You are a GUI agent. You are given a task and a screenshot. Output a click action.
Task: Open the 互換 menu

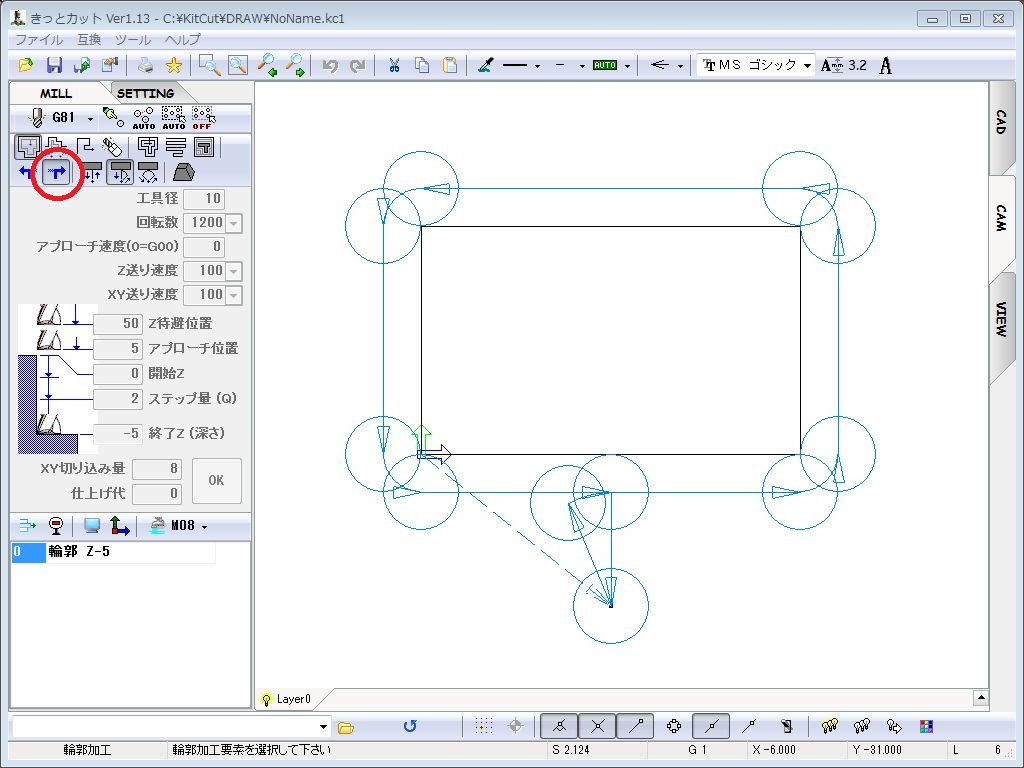point(89,39)
